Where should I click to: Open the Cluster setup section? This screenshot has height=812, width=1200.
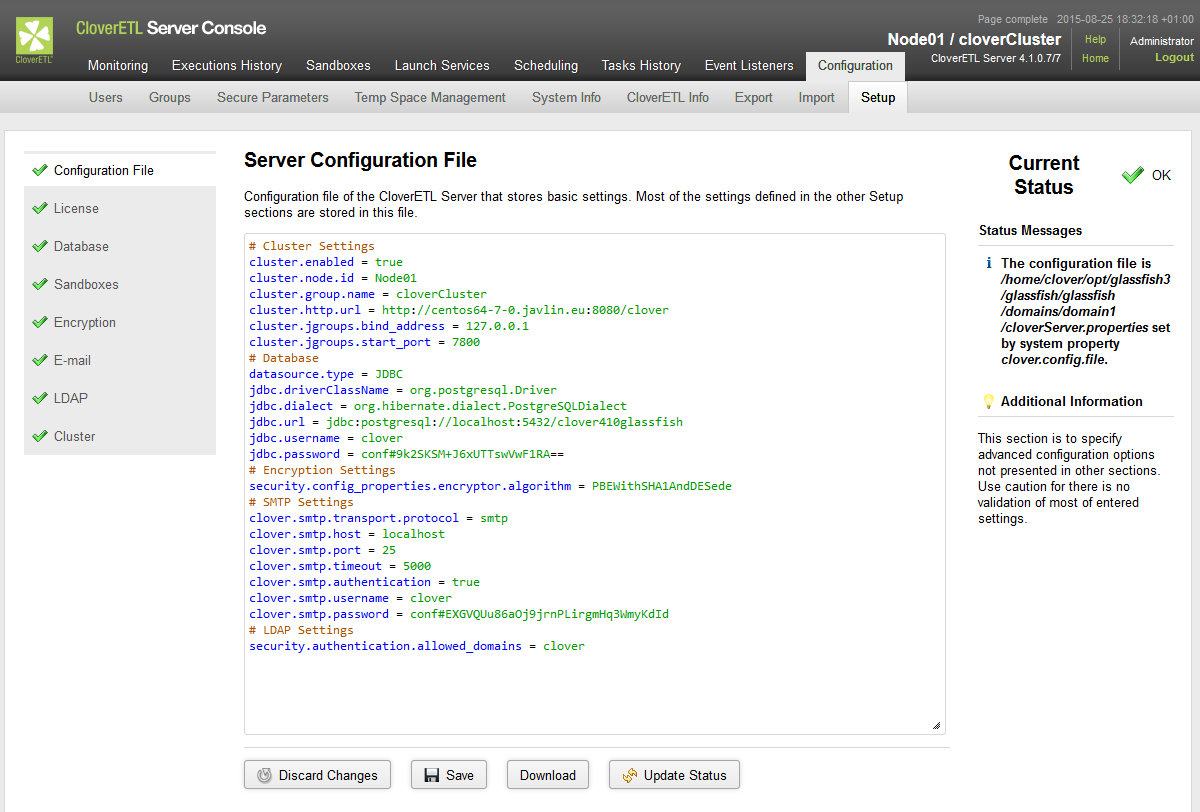click(75, 436)
